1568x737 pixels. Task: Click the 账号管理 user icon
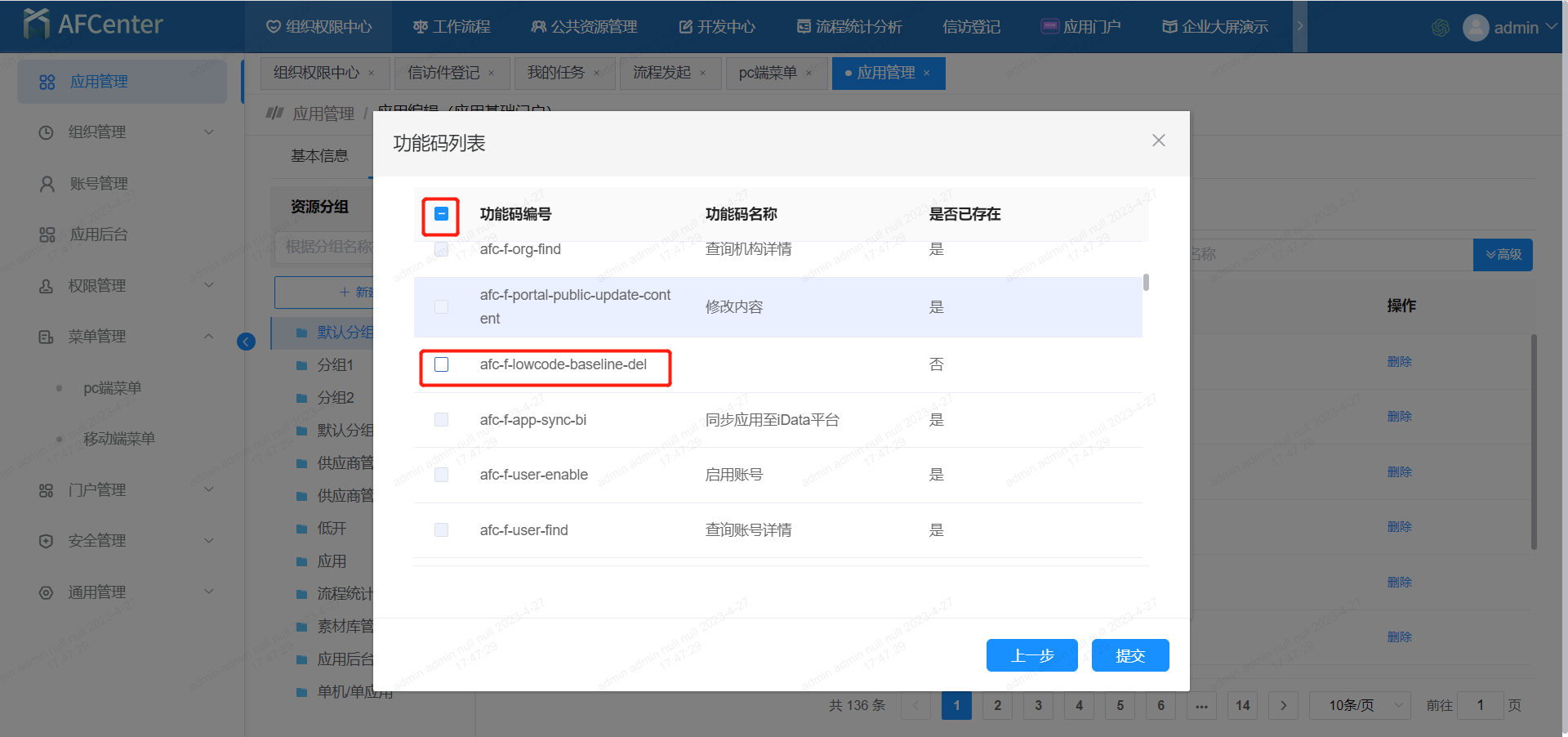point(47,184)
